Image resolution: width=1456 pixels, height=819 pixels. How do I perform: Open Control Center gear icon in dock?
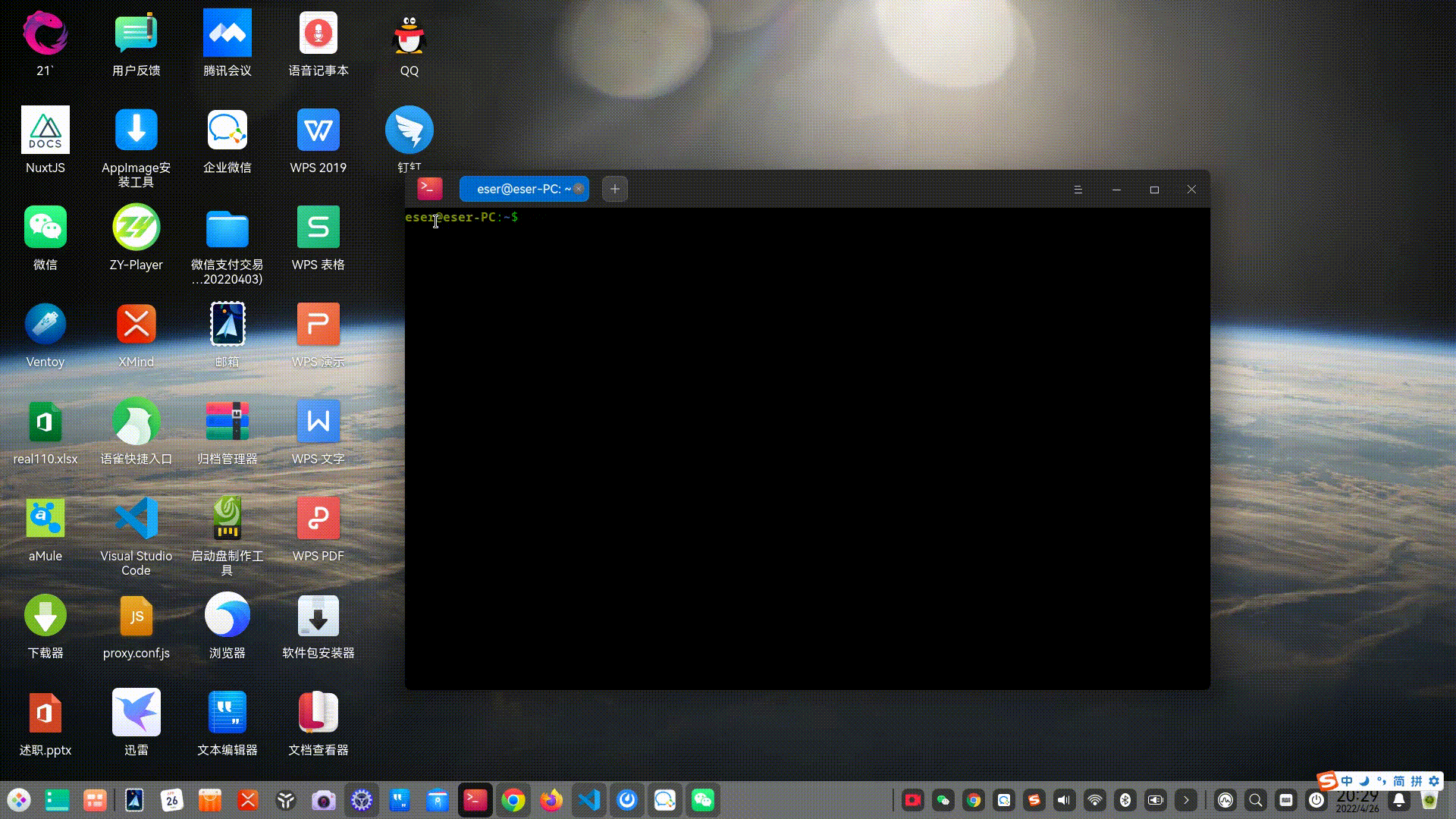(362, 799)
